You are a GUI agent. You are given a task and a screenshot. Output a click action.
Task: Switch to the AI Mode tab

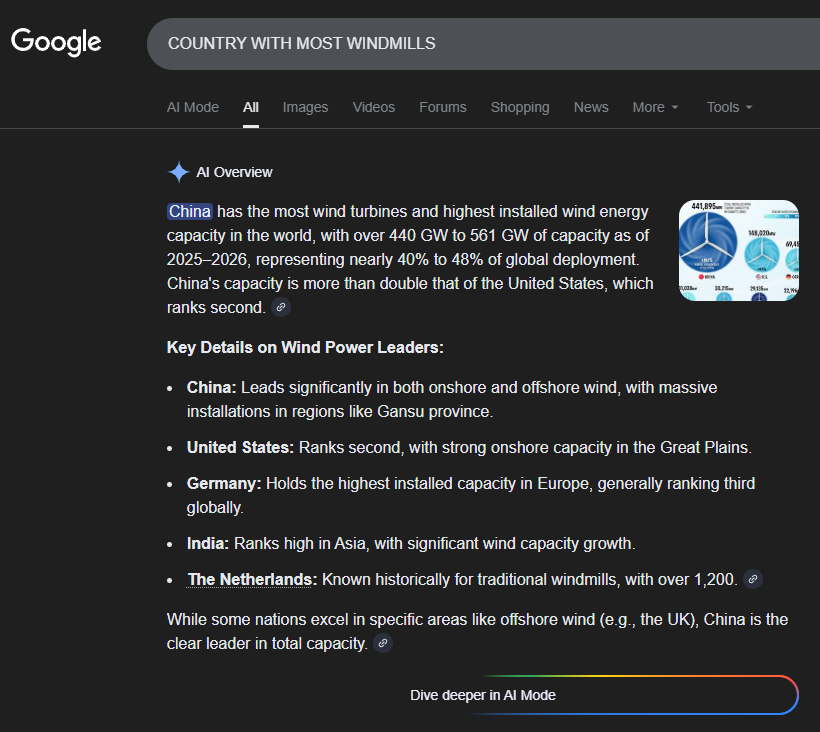192,107
